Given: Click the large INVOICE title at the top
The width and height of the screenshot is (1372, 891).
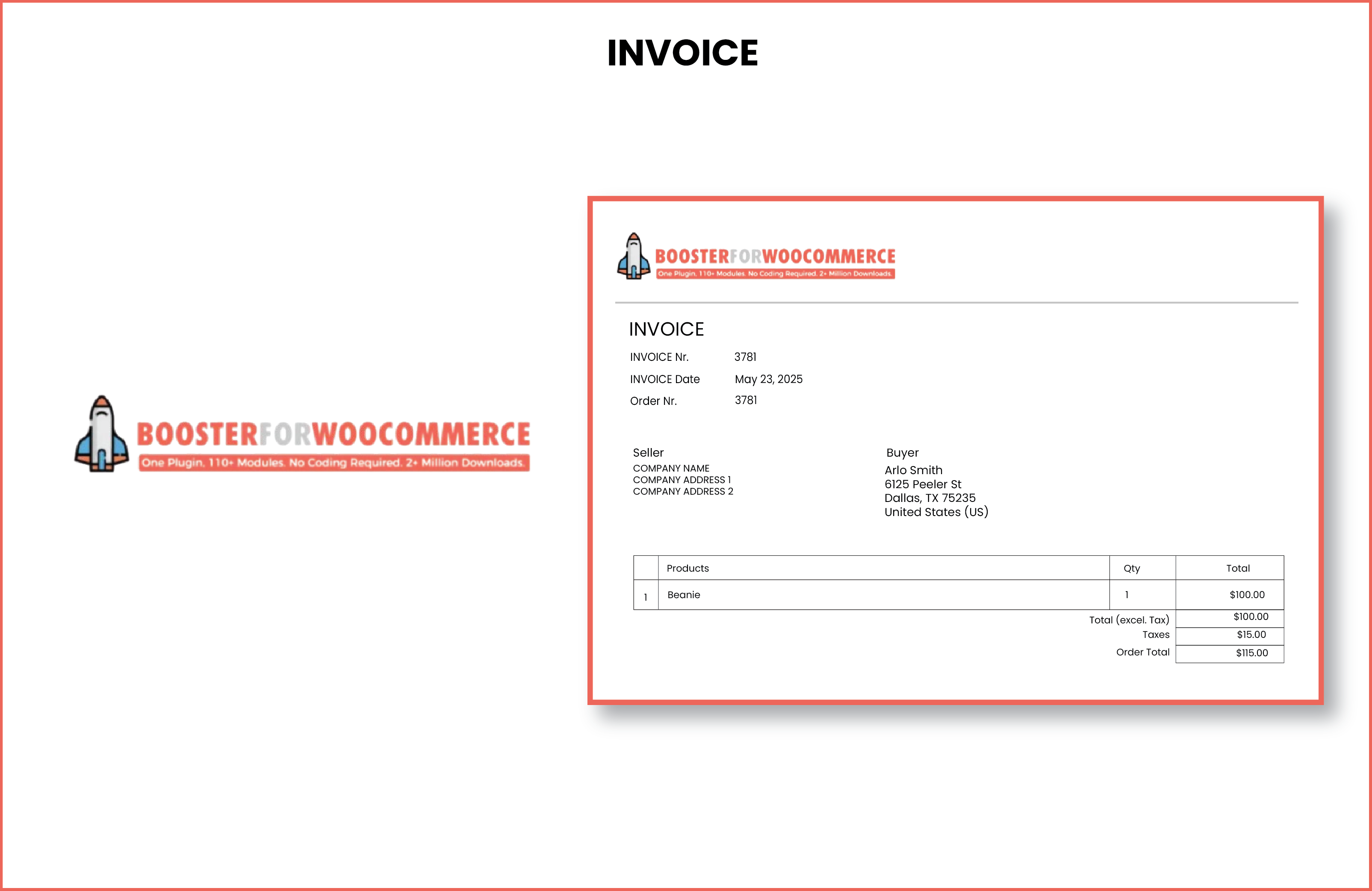Looking at the screenshot, I should pyautogui.click(x=682, y=53).
